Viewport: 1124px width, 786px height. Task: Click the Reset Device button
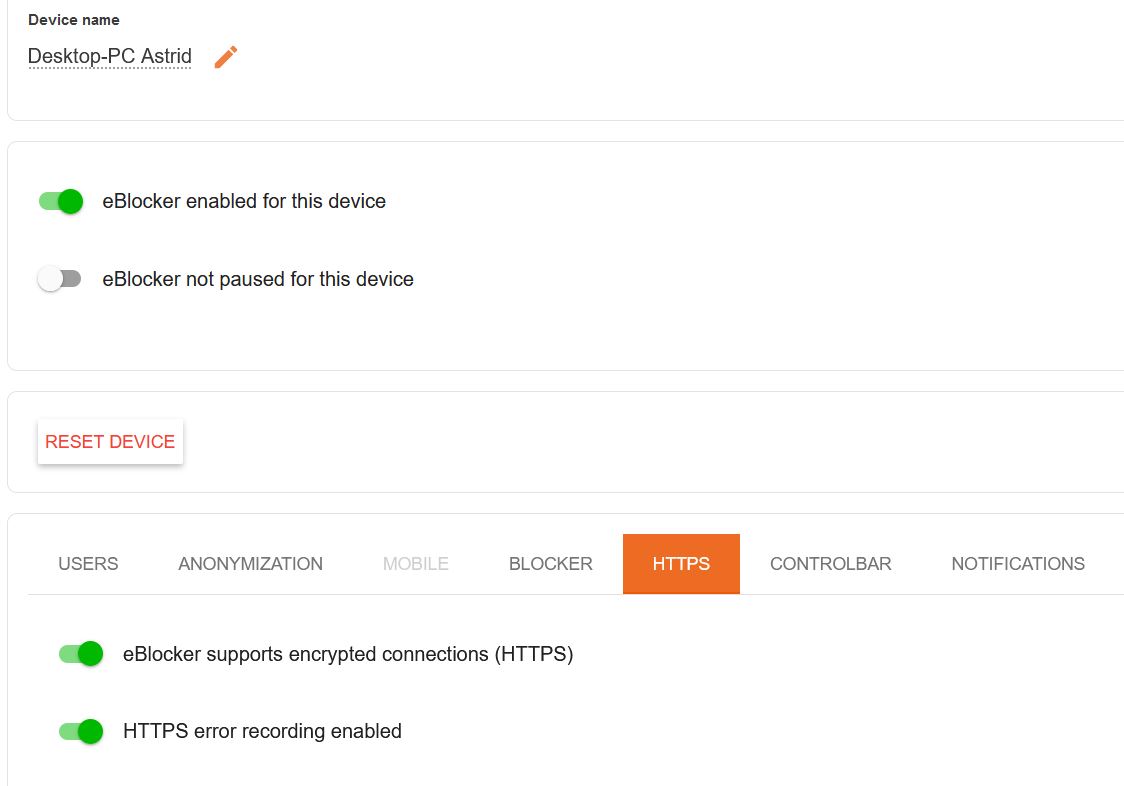tap(110, 442)
